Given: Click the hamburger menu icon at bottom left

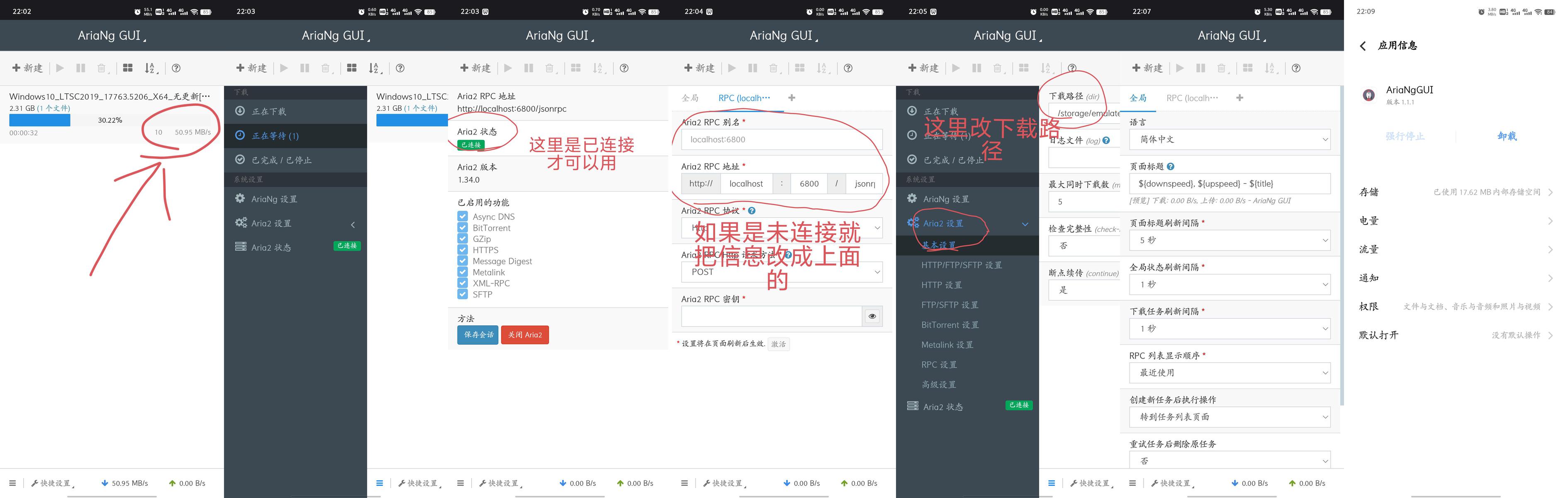Looking at the screenshot, I should pos(12,483).
